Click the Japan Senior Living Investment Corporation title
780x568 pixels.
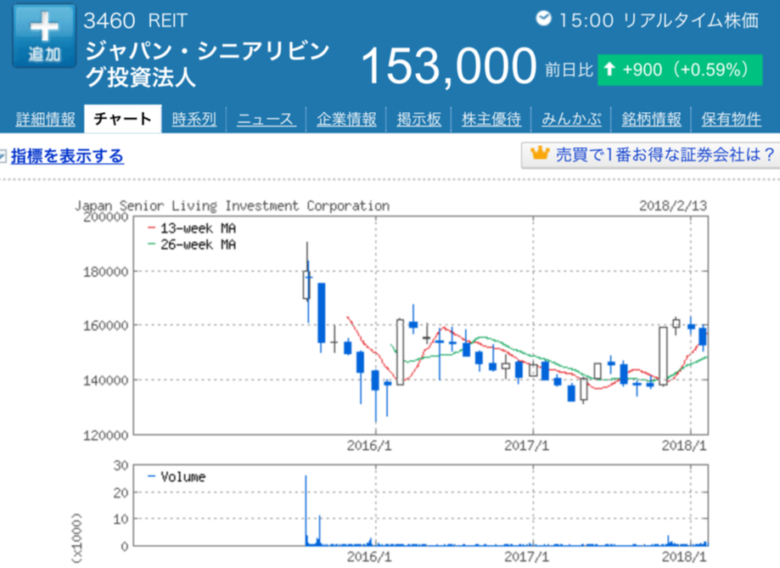coord(232,205)
